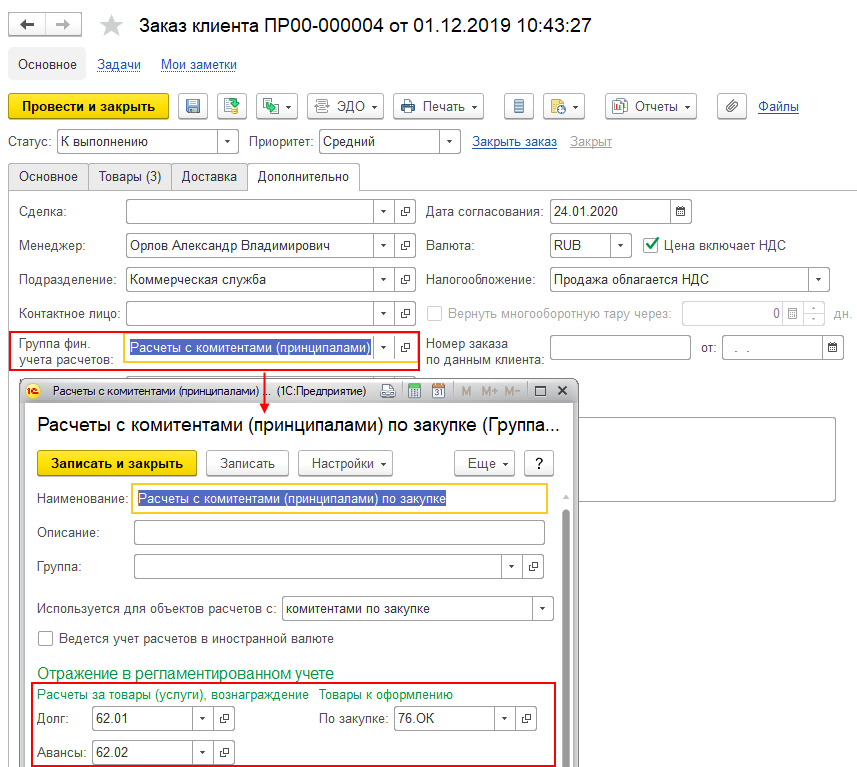The width and height of the screenshot is (857, 767).
Task: Toggle Цена включает НДС checkbox
Action: [650, 245]
